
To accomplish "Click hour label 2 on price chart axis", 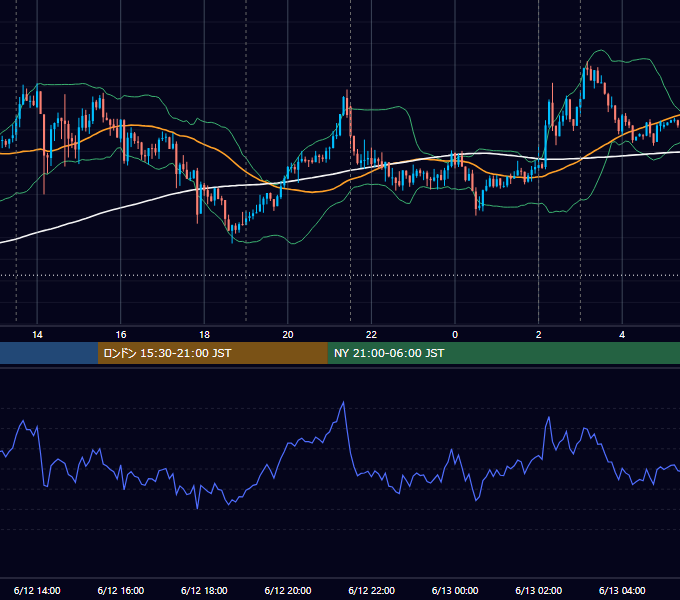I will 539,335.
